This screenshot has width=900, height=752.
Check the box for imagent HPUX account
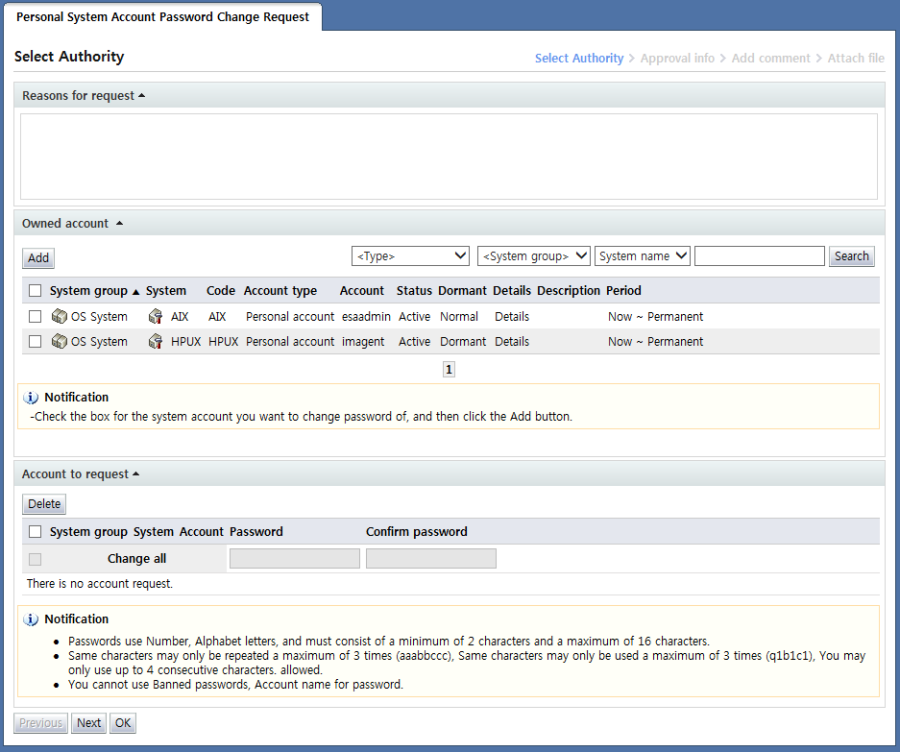pos(35,342)
